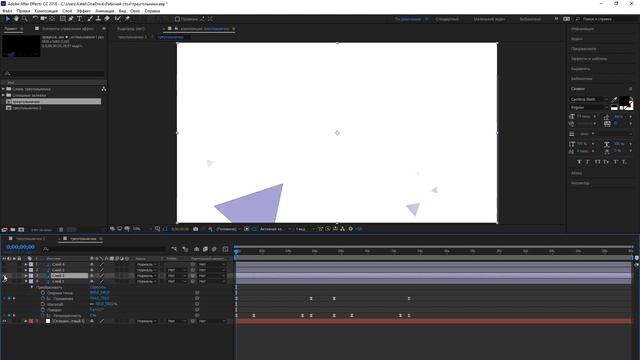Toggle Position property stopwatch
The image size is (640, 360).
tap(43, 298)
